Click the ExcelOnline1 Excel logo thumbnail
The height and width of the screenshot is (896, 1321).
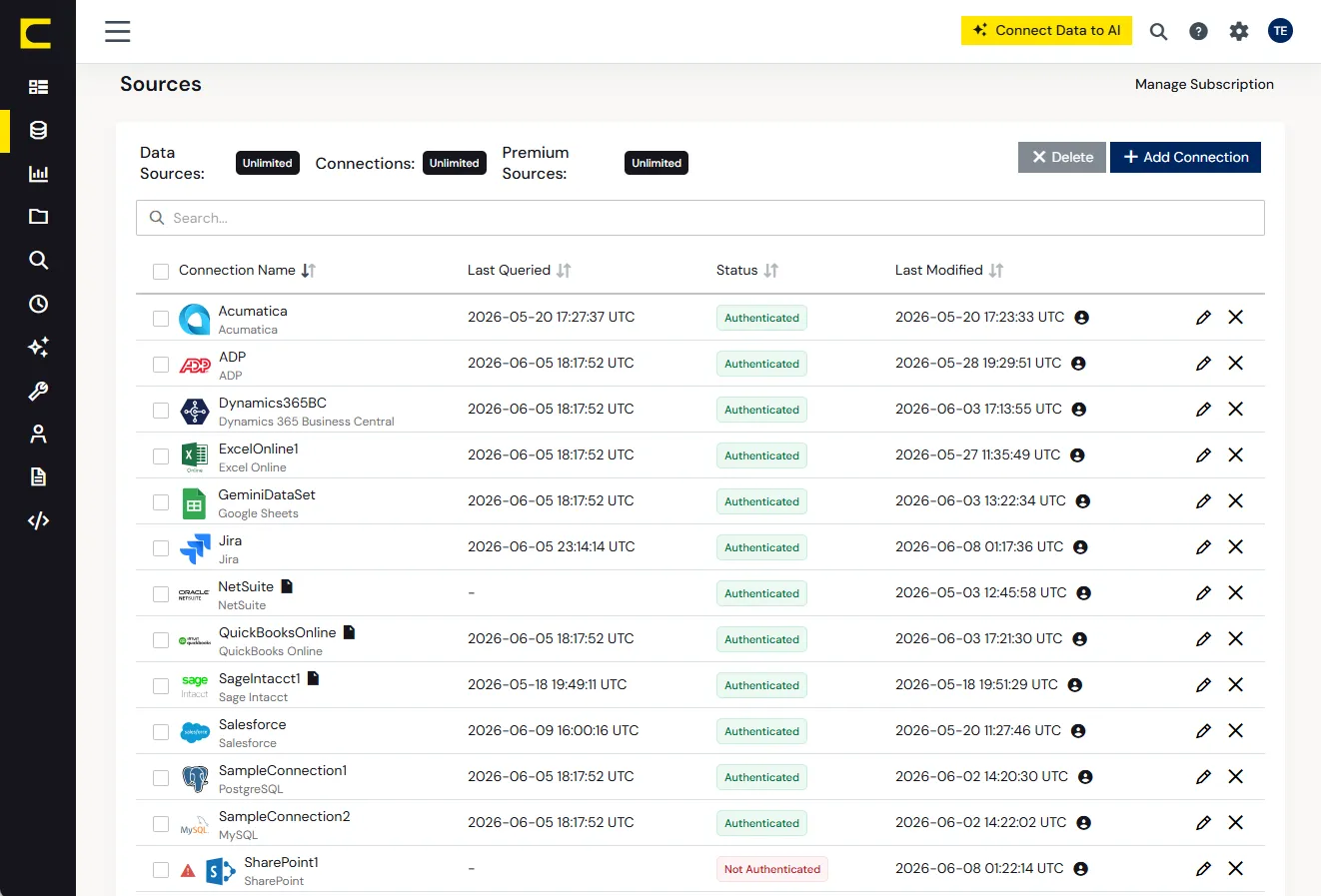tap(195, 456)
